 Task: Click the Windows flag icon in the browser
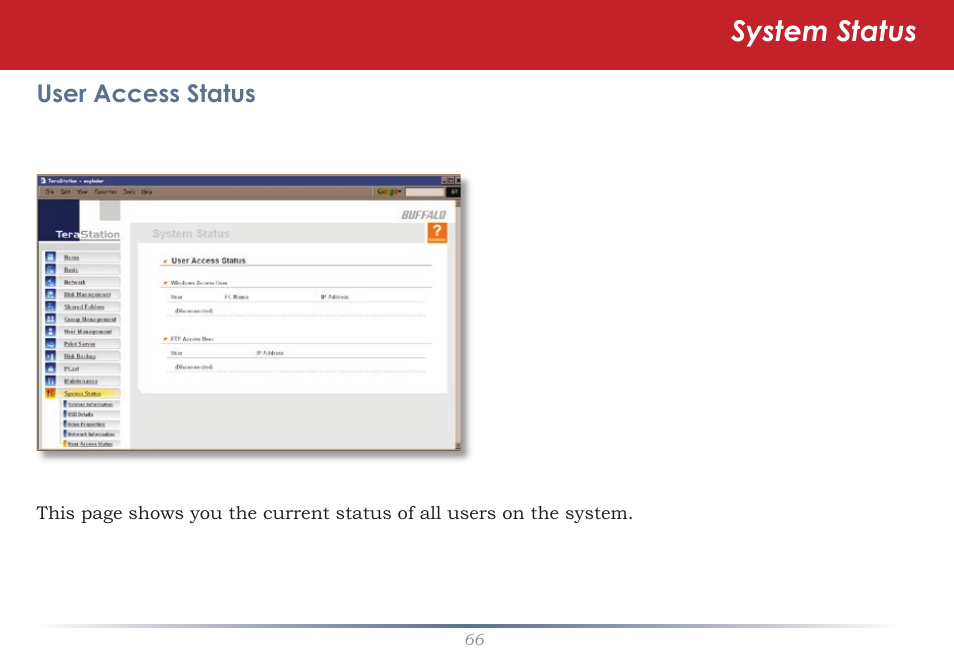coord(454,192)
